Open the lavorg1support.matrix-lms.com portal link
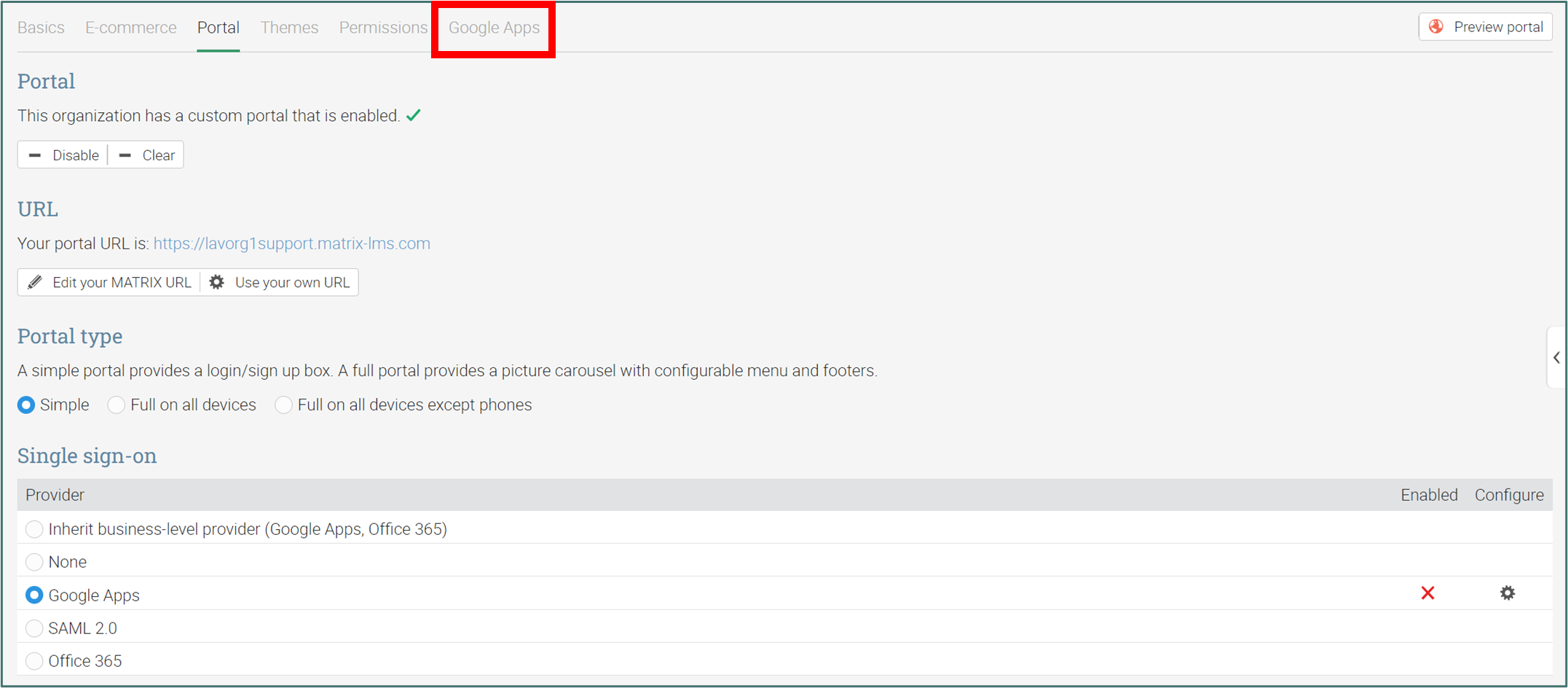Viewport: 1568px width, 688px height. [x=292, y=243]
